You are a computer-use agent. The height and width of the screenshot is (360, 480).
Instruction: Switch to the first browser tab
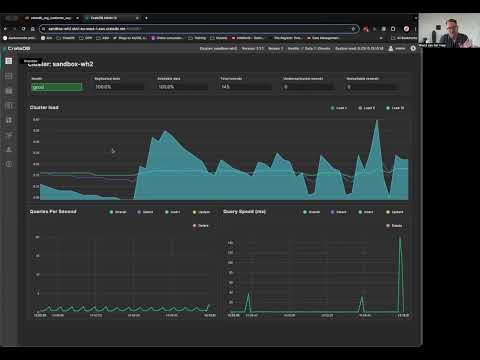pyautogui.click(x=52, y=18)
